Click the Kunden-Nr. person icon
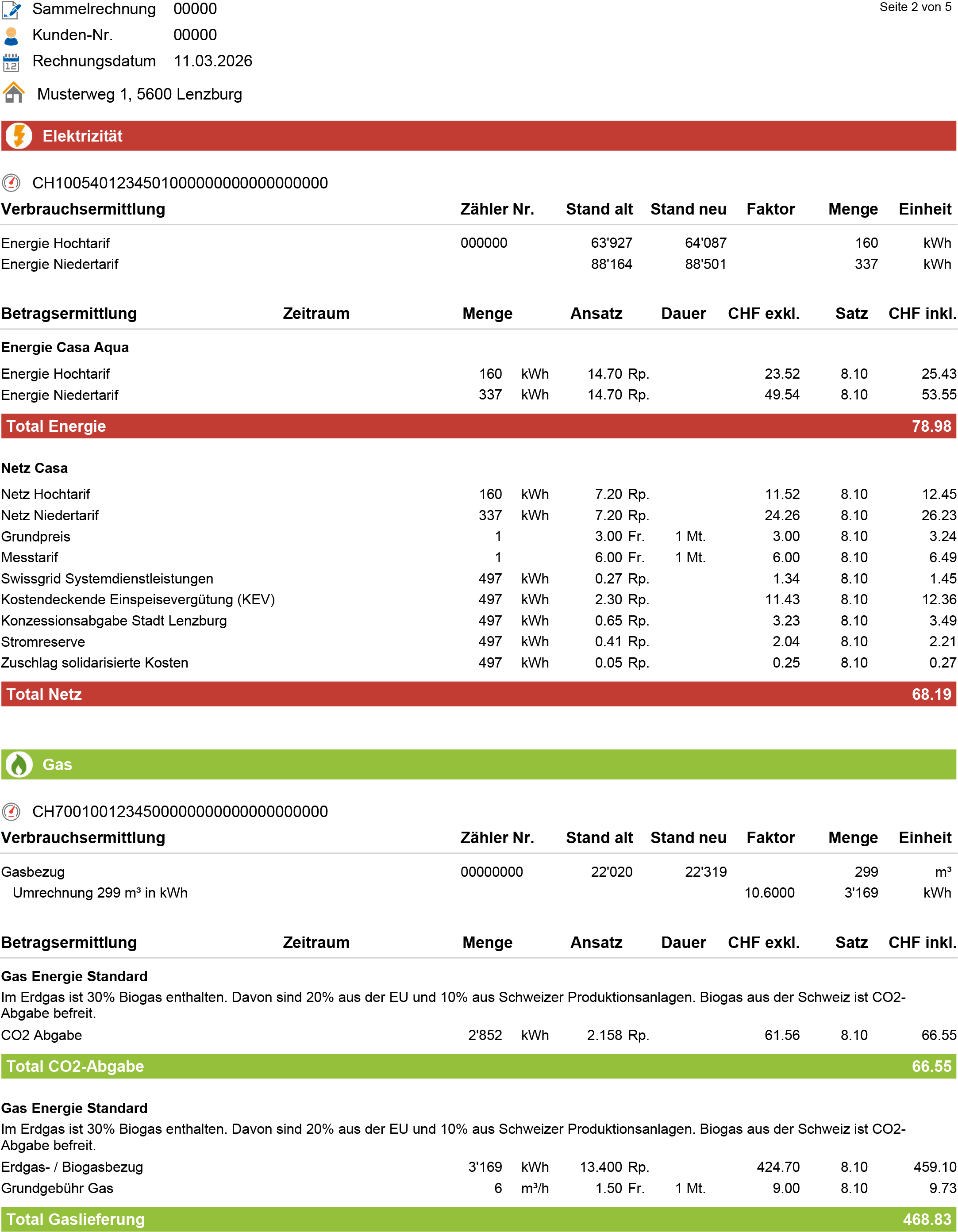The image size is (958, 1232). click(x=12, y=35)
